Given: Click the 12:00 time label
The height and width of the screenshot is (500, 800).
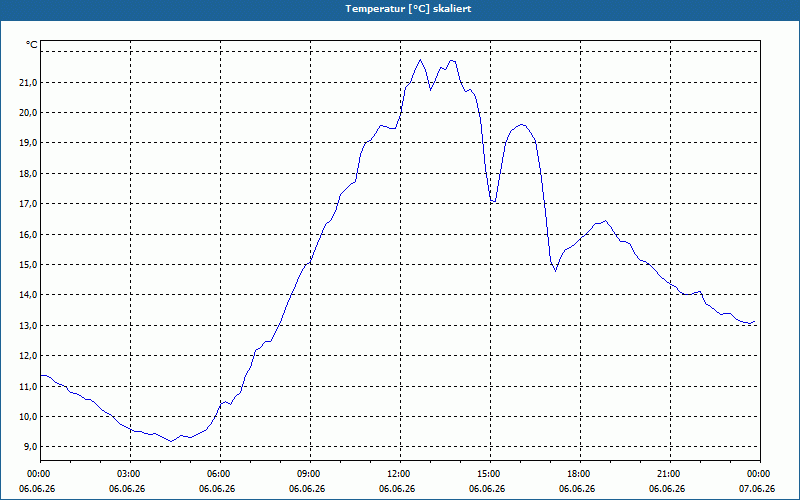Looking at the screenshot, I should point(400,474).
